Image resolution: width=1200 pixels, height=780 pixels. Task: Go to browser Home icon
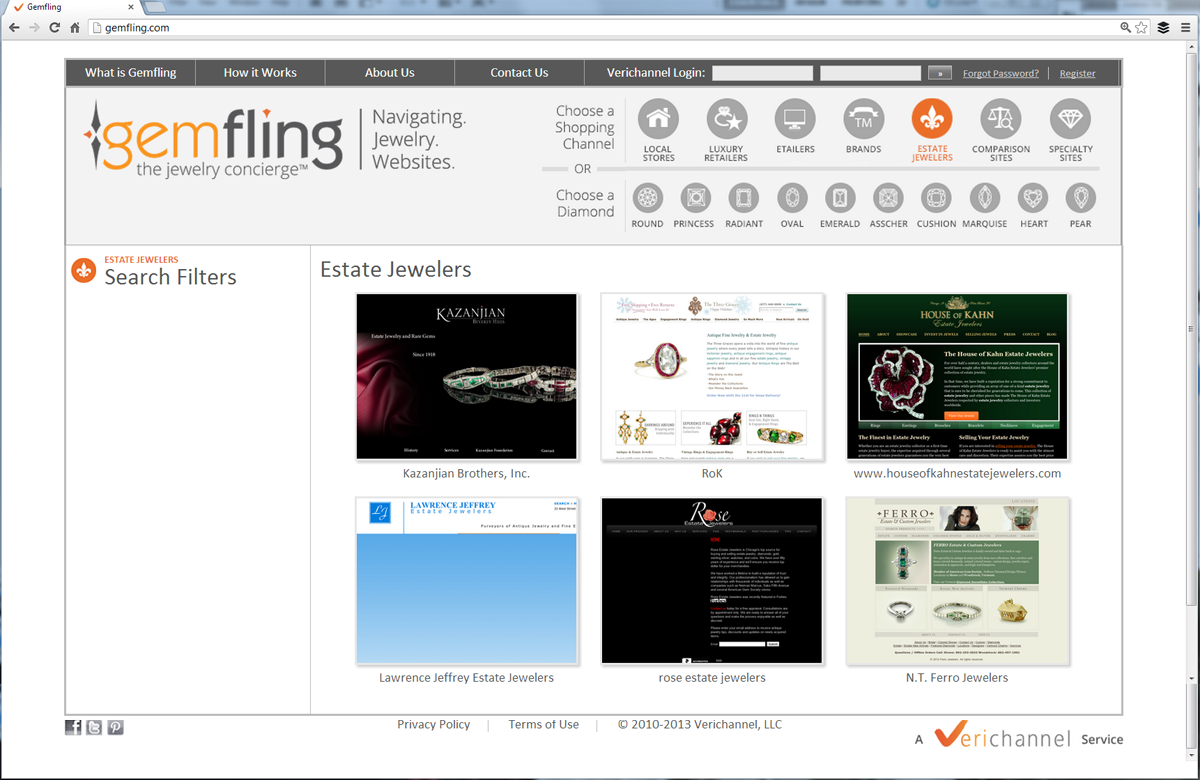click(75, 28)
